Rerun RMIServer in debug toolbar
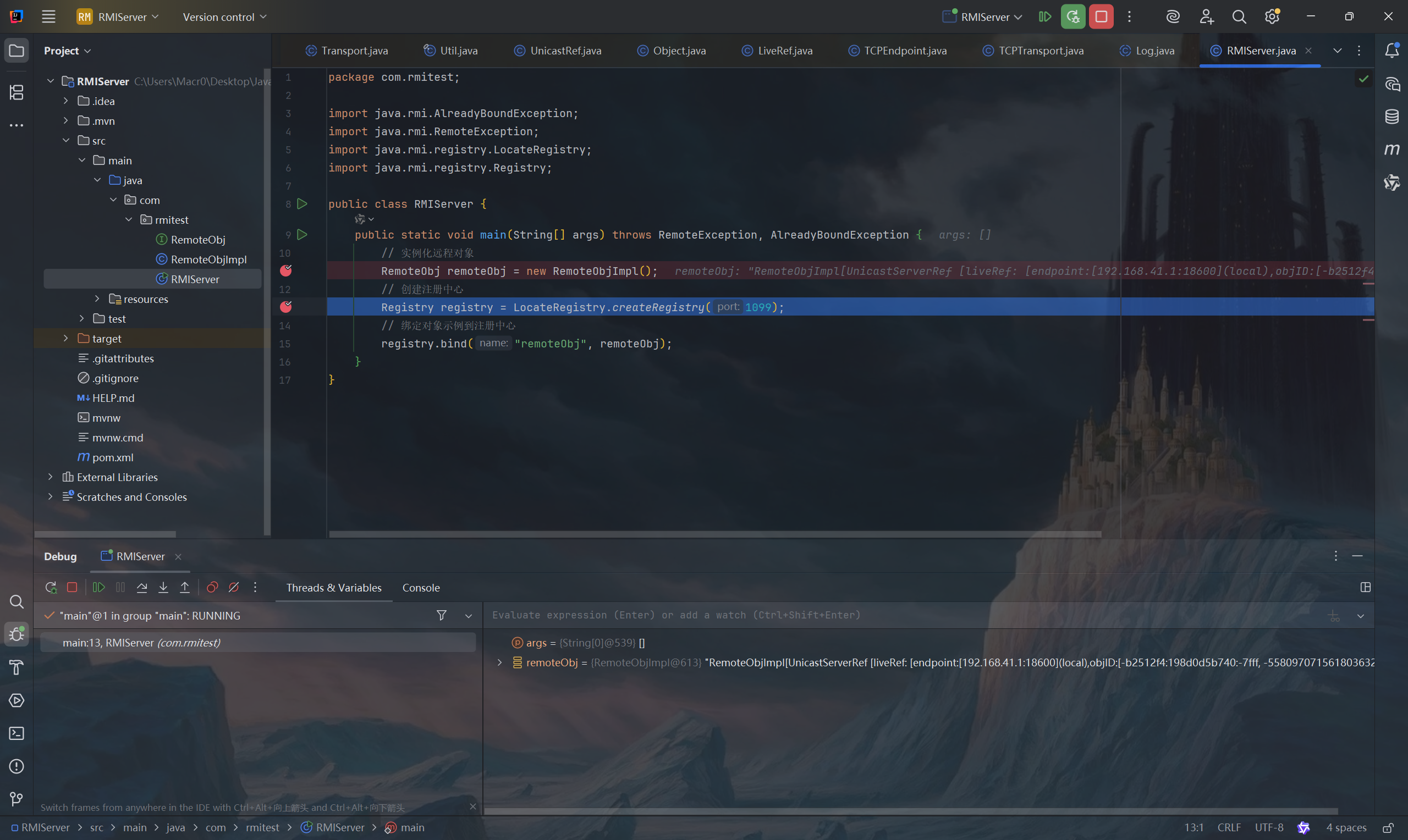This screenshot has width=1408, height=840. coord(51,587)
